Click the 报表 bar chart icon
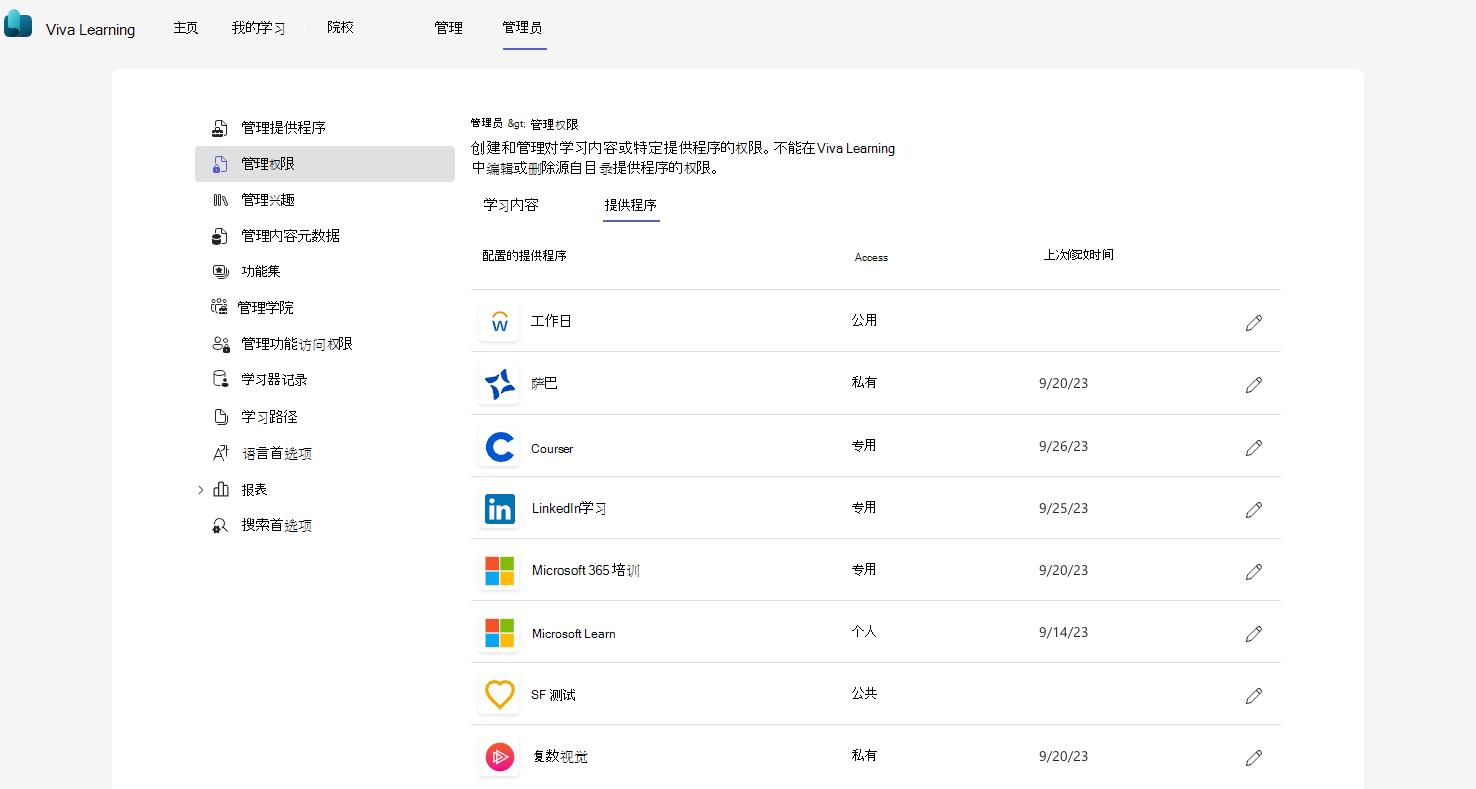This screenshot has height=789, width=1476. pos(220,489)
